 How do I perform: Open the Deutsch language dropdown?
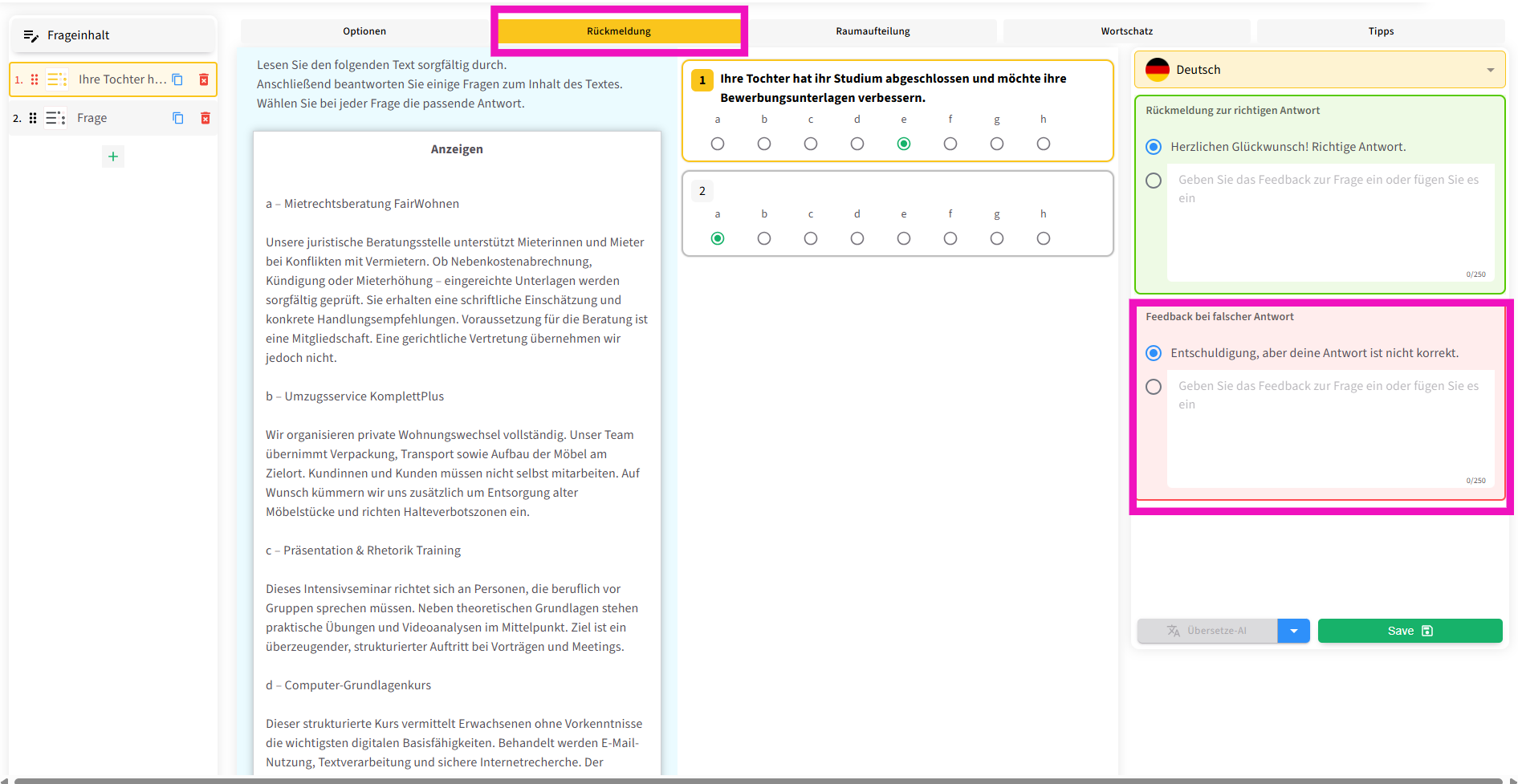1319,70
